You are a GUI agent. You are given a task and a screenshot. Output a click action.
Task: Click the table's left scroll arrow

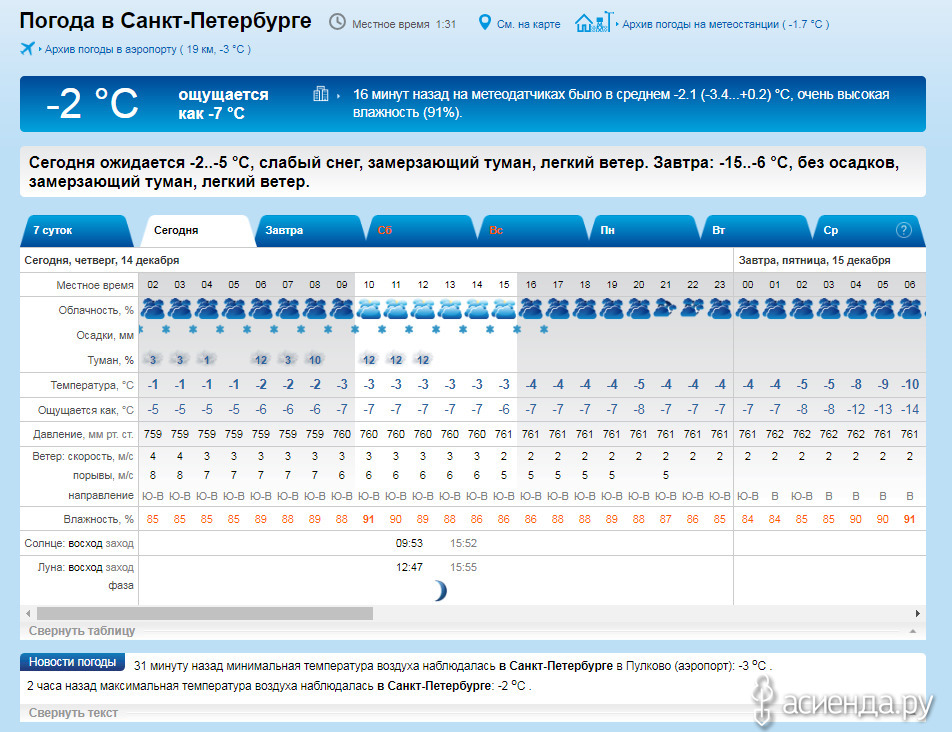pyautogui.click(x=28, y=614)
